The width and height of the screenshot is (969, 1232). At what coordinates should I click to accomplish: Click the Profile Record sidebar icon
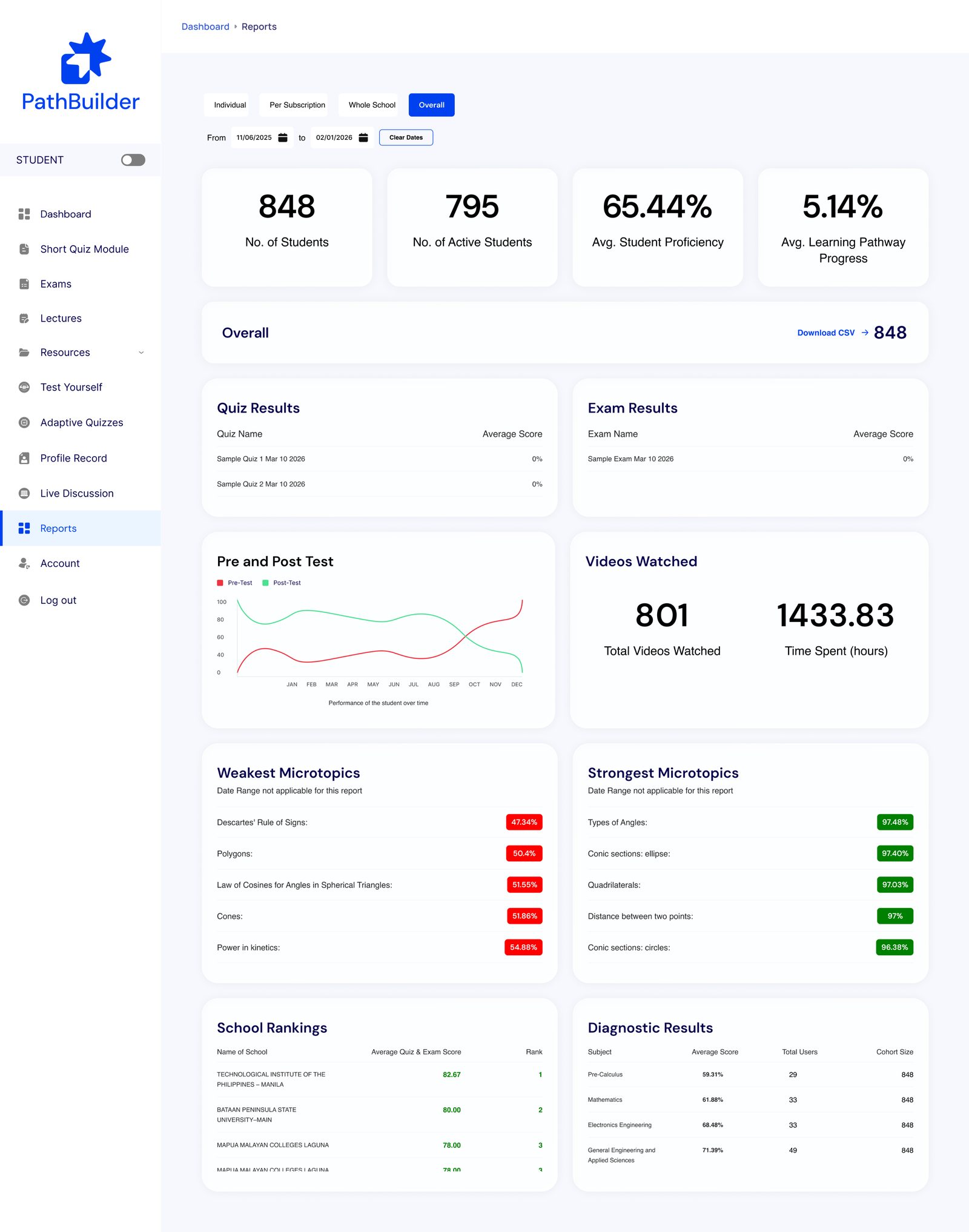[24, 459]
